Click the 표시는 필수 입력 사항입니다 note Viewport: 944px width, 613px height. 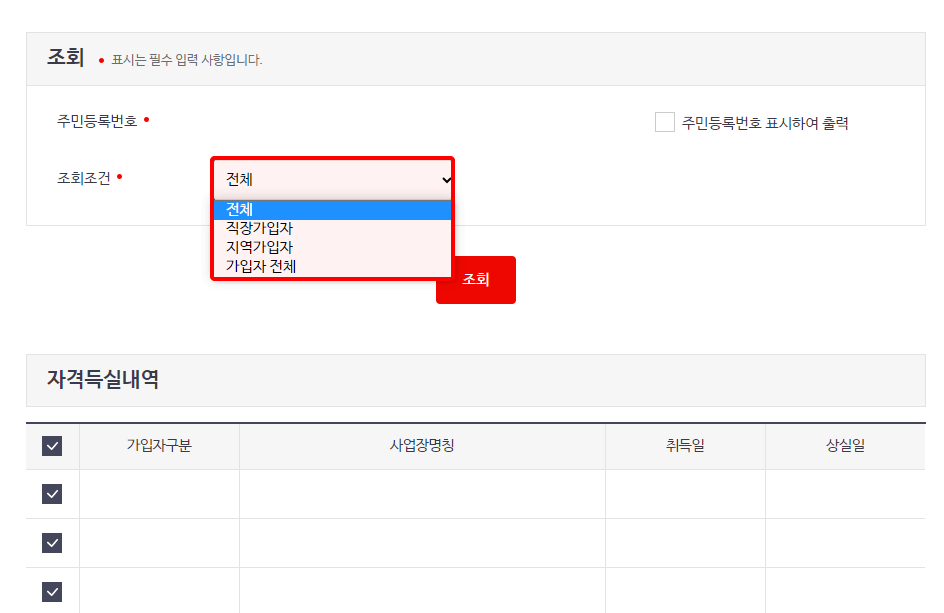tap(187, 60)
